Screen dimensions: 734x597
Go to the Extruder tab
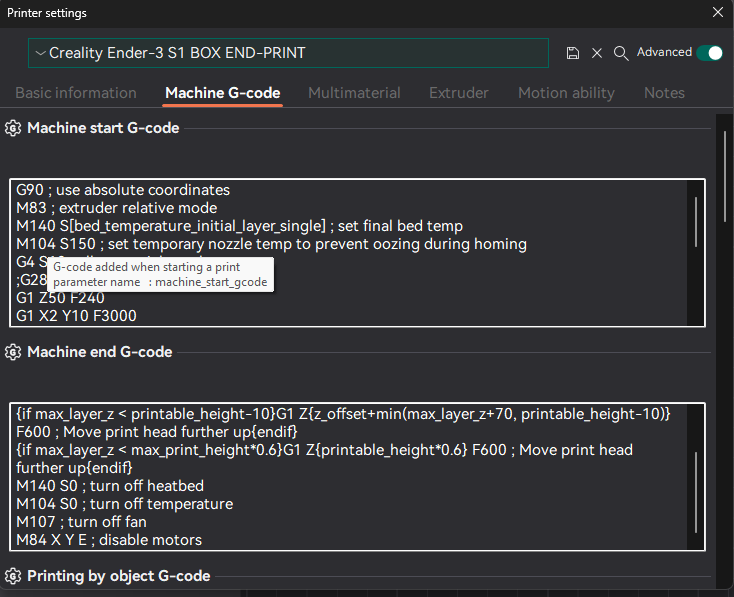459,93
